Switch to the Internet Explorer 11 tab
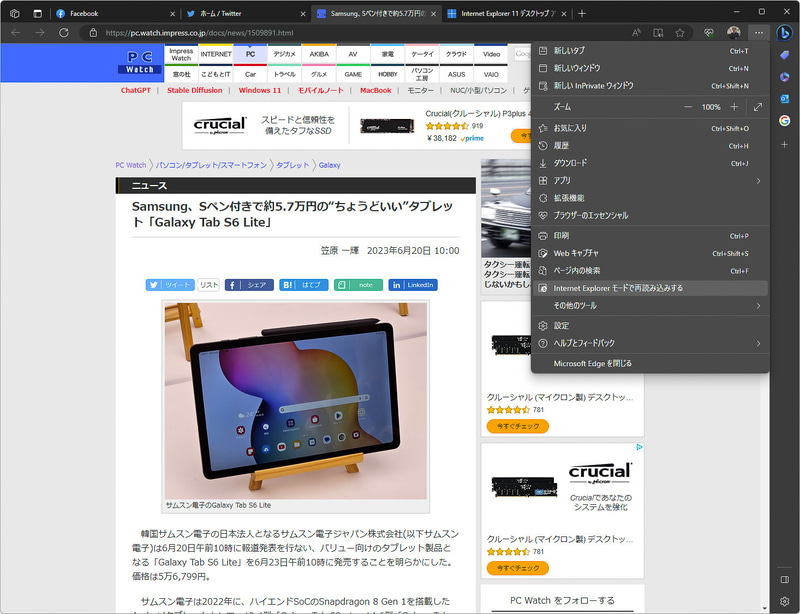The image size is (800, 614). pos(507,14)
